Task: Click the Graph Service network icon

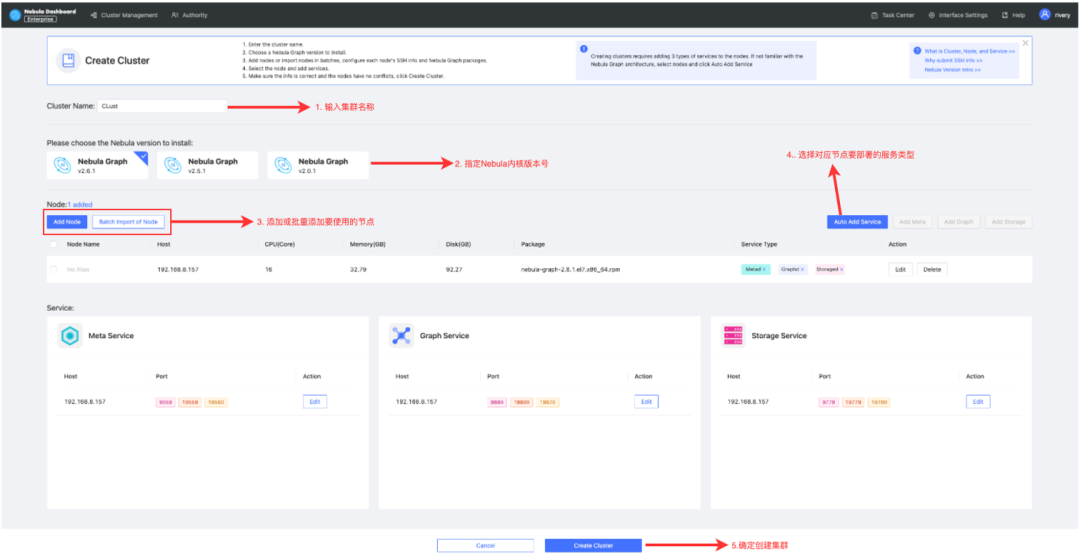Action: 401,336
